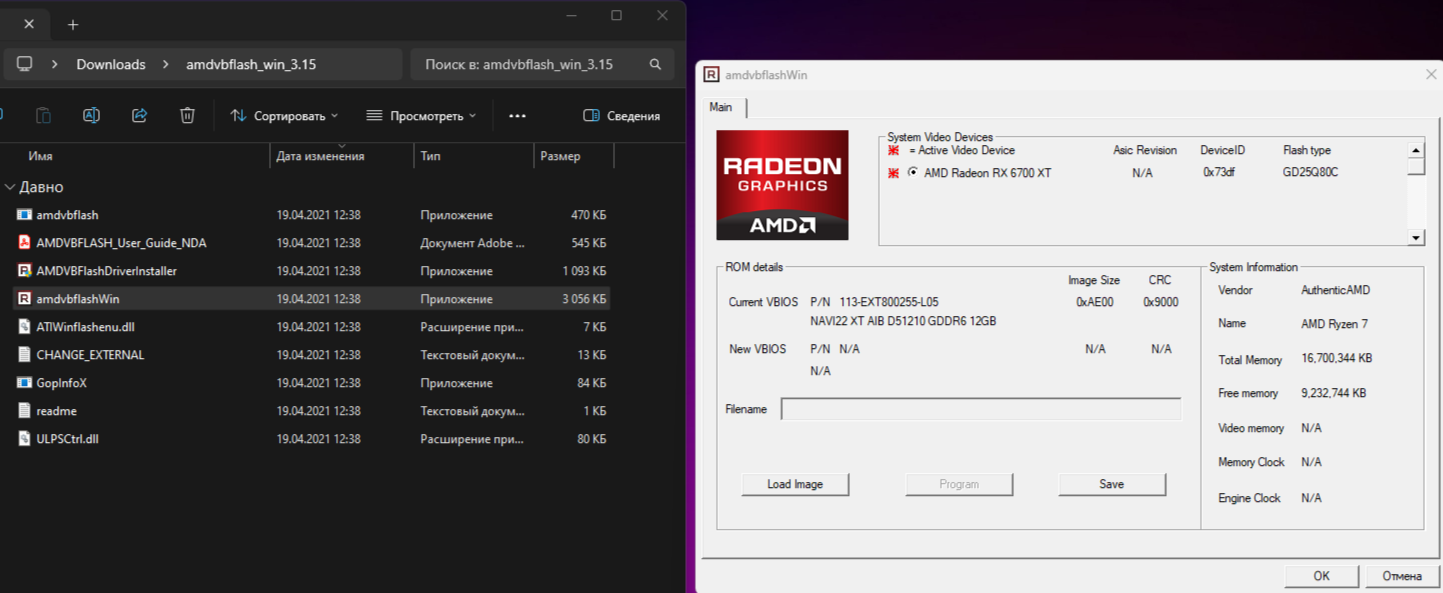The image size is (1443, 593).
Task: Click the OK button in amdvbflashWin
Action: tap(1322, 576)
